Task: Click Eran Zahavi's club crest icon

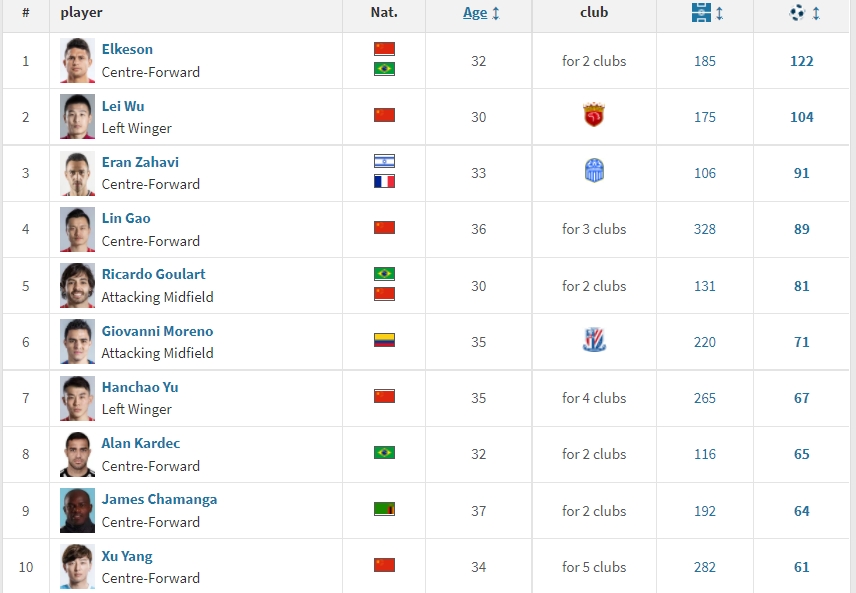Action: (x=594, y=170)
